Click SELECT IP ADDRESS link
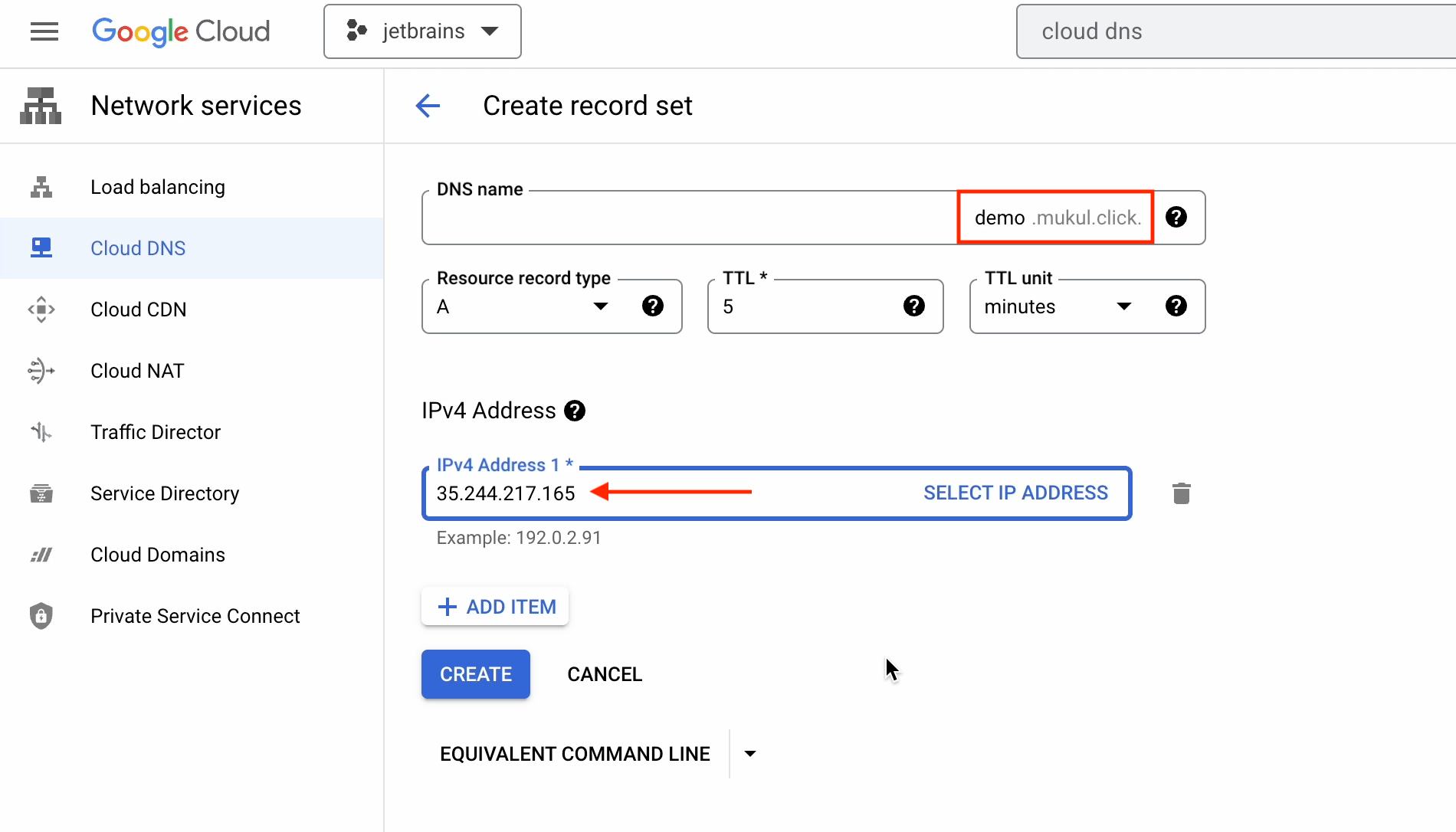Viewport: 1456px width, 832px height. [x=1015, y=493]
